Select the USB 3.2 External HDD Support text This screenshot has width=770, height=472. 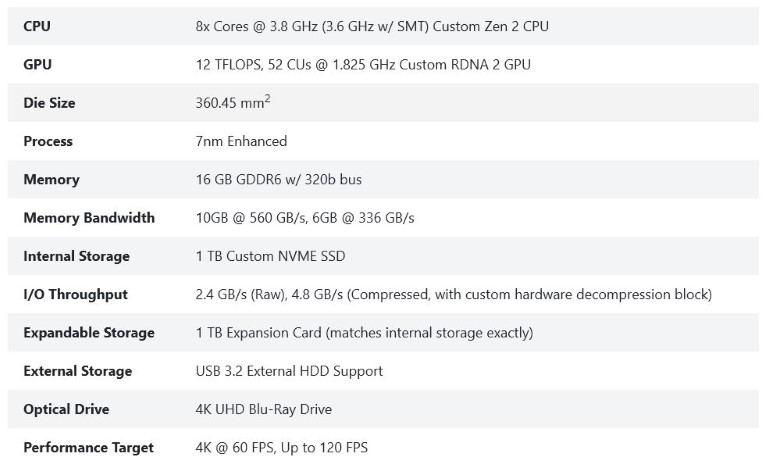click(x=289, y=371)
